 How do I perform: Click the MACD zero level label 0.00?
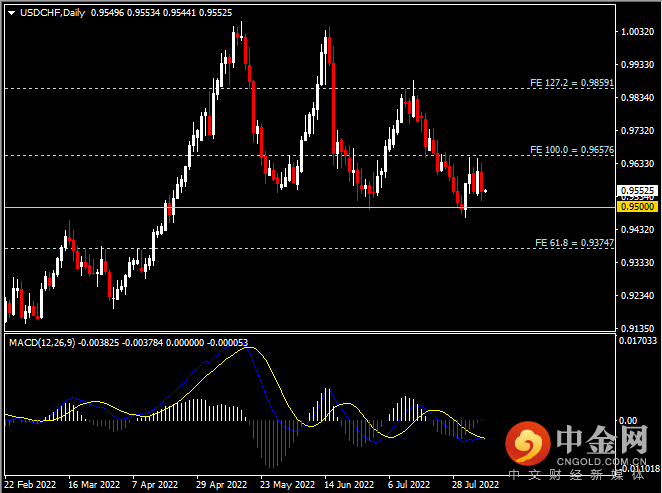pos(628,420)
